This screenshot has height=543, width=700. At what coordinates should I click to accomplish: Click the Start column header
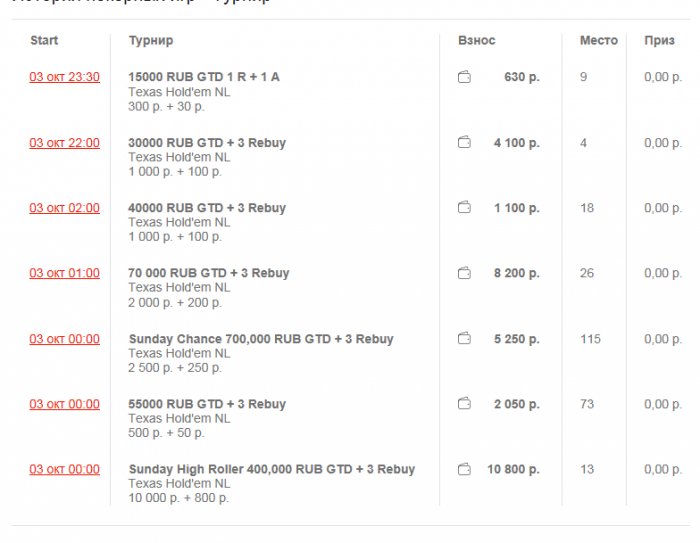44,40
